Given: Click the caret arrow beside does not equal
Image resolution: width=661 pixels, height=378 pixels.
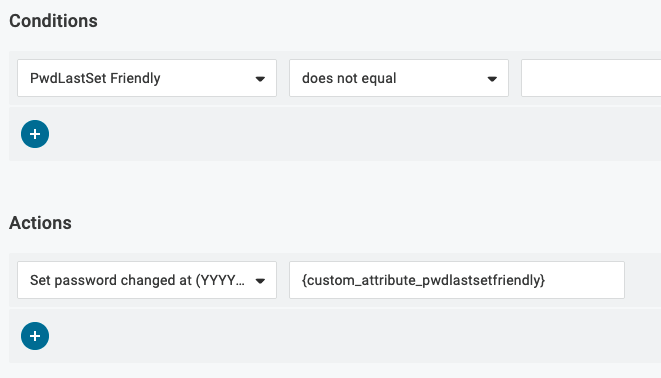Looking at the screenshot, I should (x=492, y=79).
